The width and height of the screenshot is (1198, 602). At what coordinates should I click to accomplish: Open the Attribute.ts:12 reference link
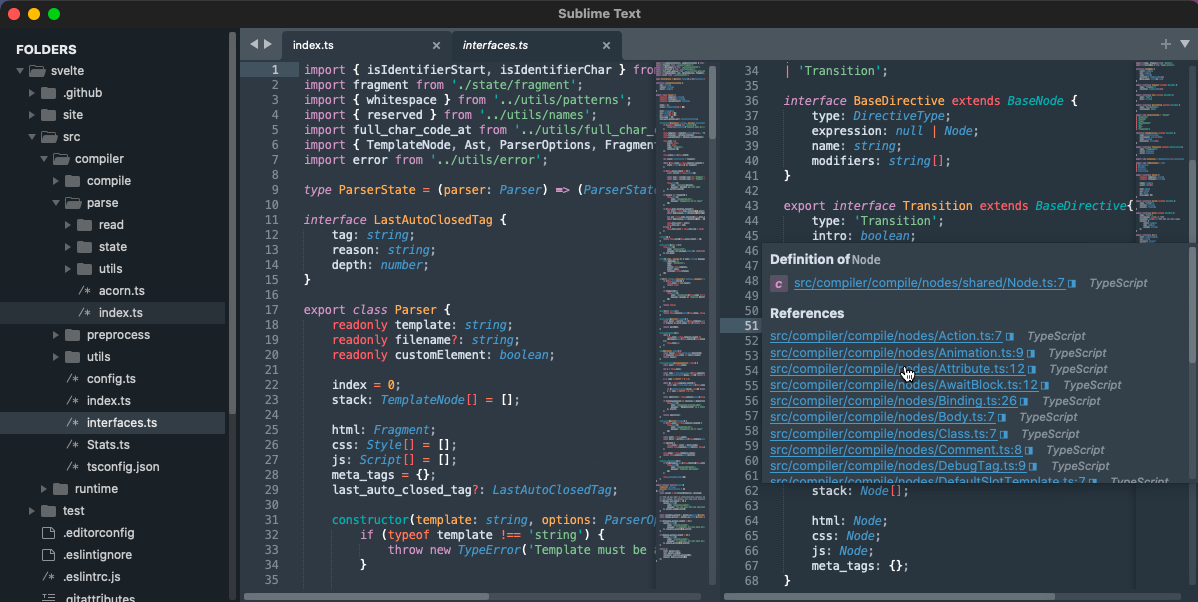click(897, 369)
